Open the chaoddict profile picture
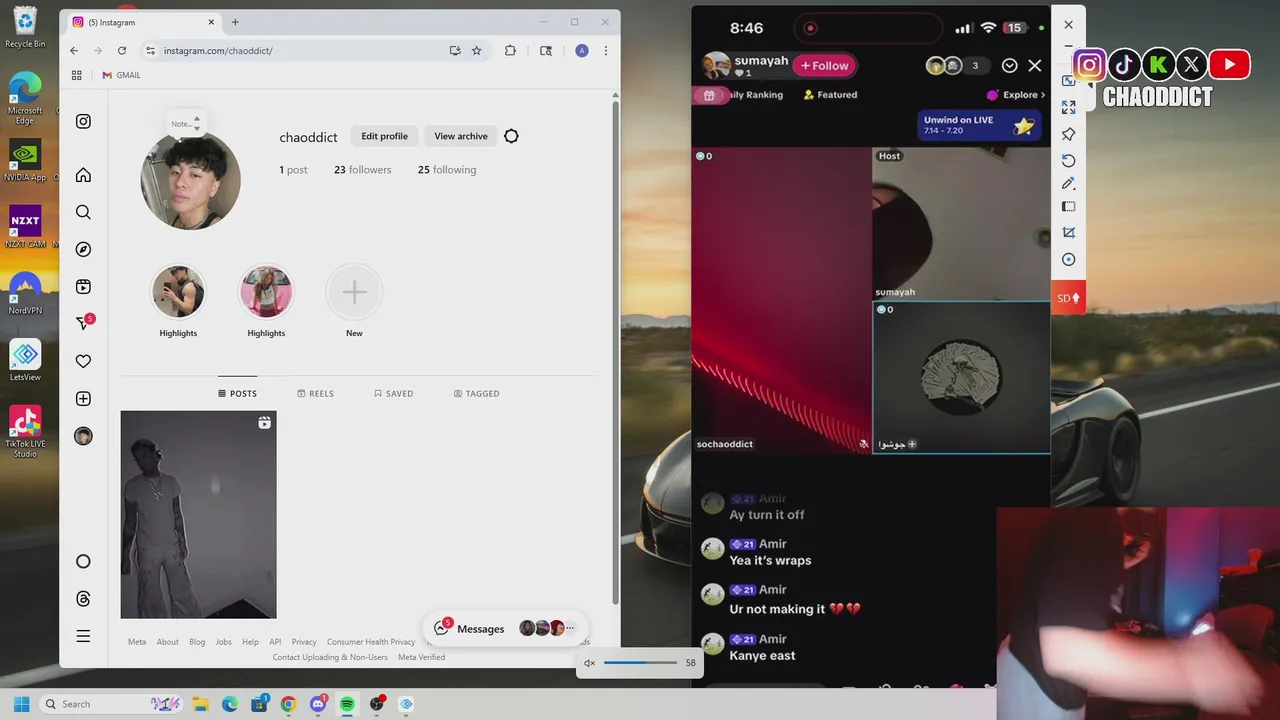Image resolution: width=1280 pixels, height=720 pixels. (x=190, y=181)
